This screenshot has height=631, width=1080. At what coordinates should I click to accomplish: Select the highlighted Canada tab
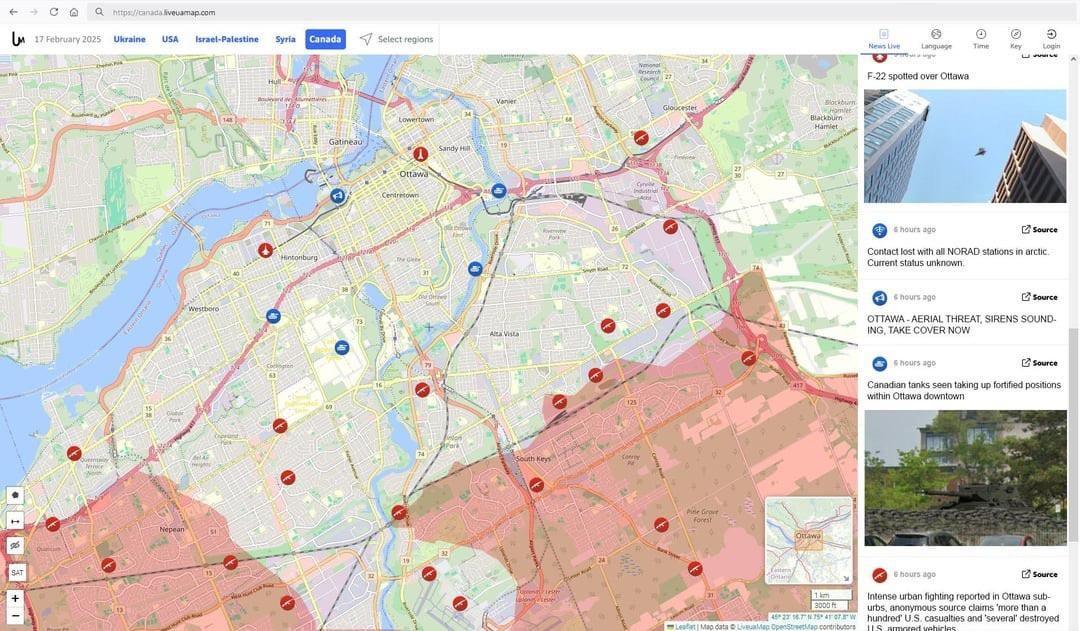tap(325, 39)
